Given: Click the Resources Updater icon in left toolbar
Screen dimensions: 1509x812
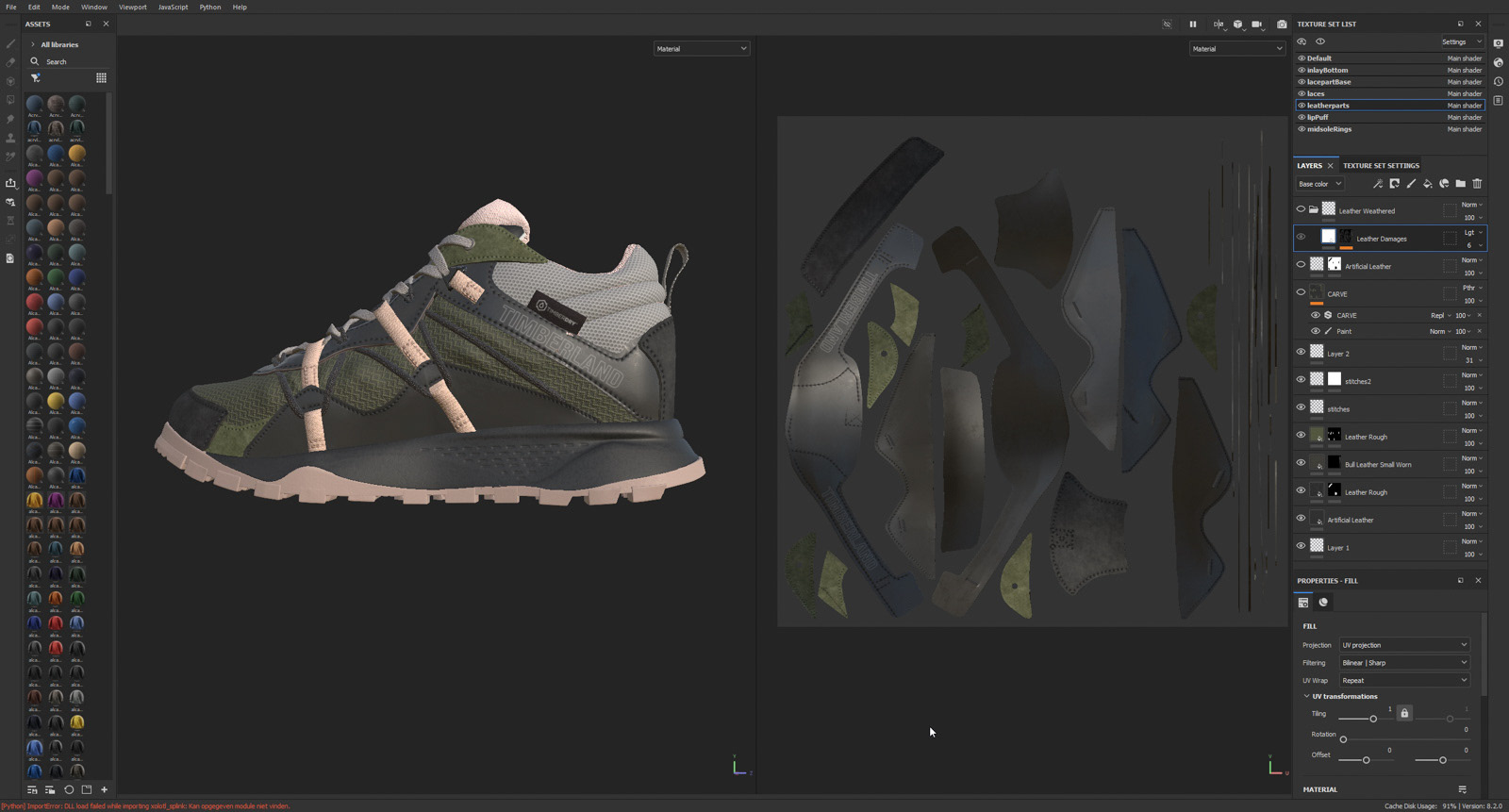Looking at the screenshot, I should (x=10, y=202).
